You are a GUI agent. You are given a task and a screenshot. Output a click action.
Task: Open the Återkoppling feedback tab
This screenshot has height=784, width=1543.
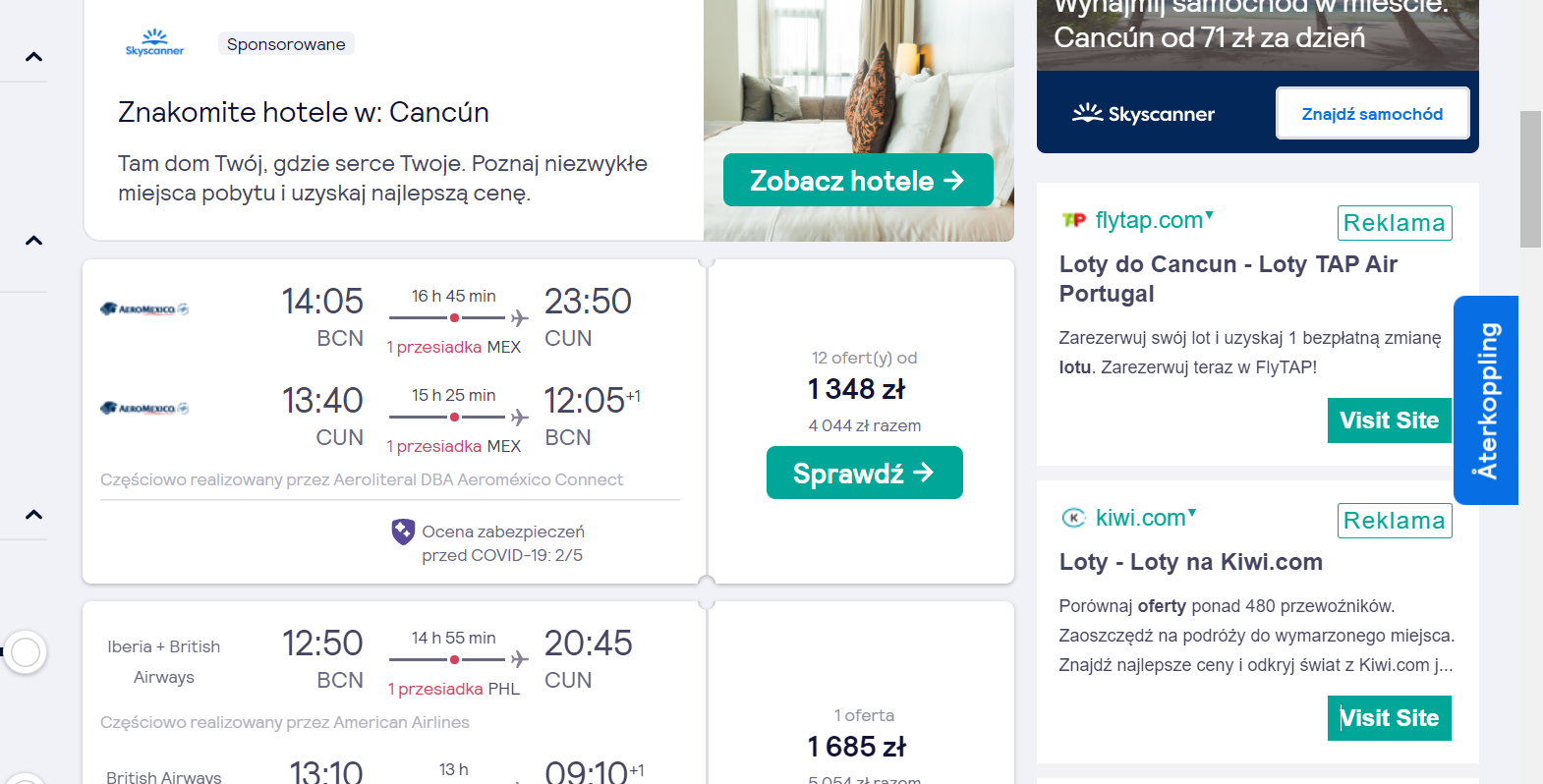[1486, 400]
